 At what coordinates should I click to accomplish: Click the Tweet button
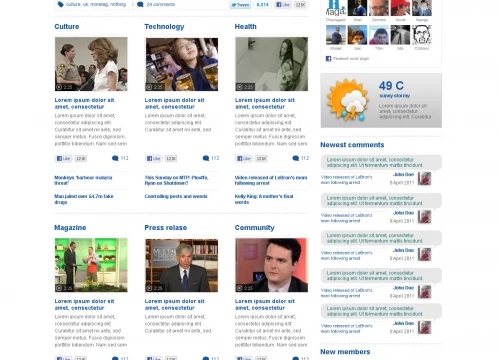240,5
